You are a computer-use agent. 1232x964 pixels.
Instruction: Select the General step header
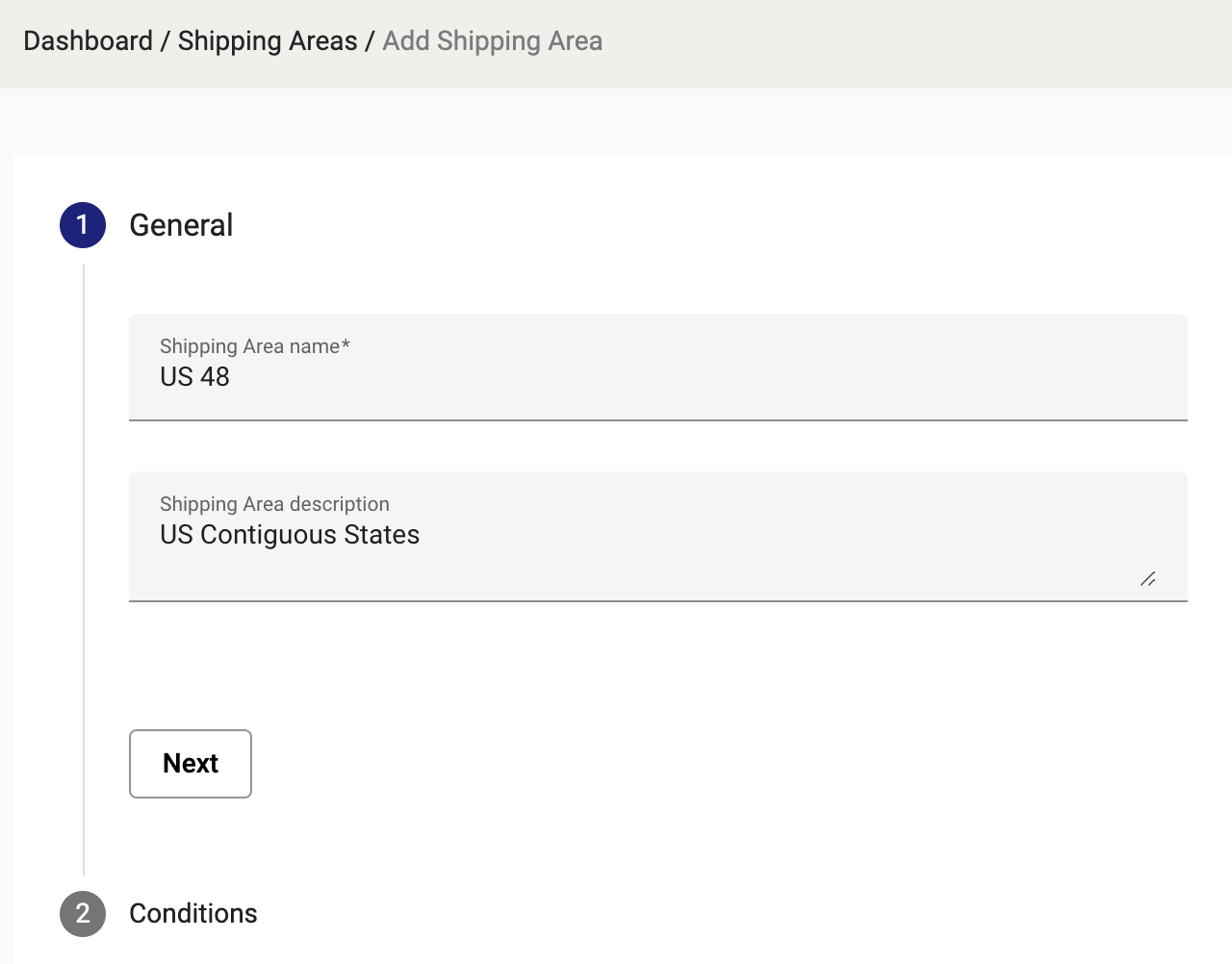(x=181, y=225)
